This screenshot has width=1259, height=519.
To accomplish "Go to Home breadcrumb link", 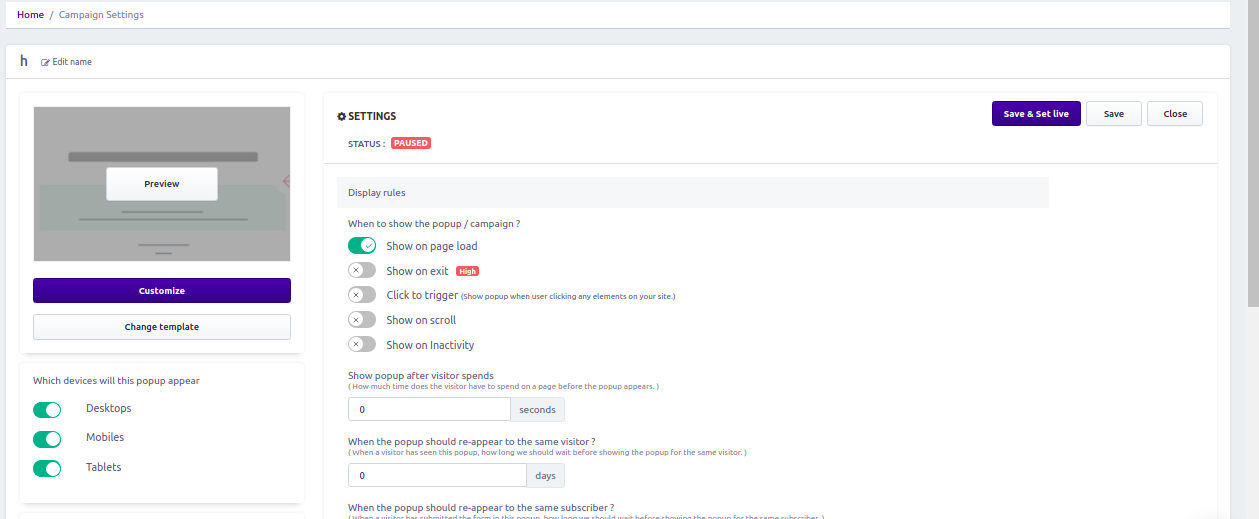I will pos(30,15).
